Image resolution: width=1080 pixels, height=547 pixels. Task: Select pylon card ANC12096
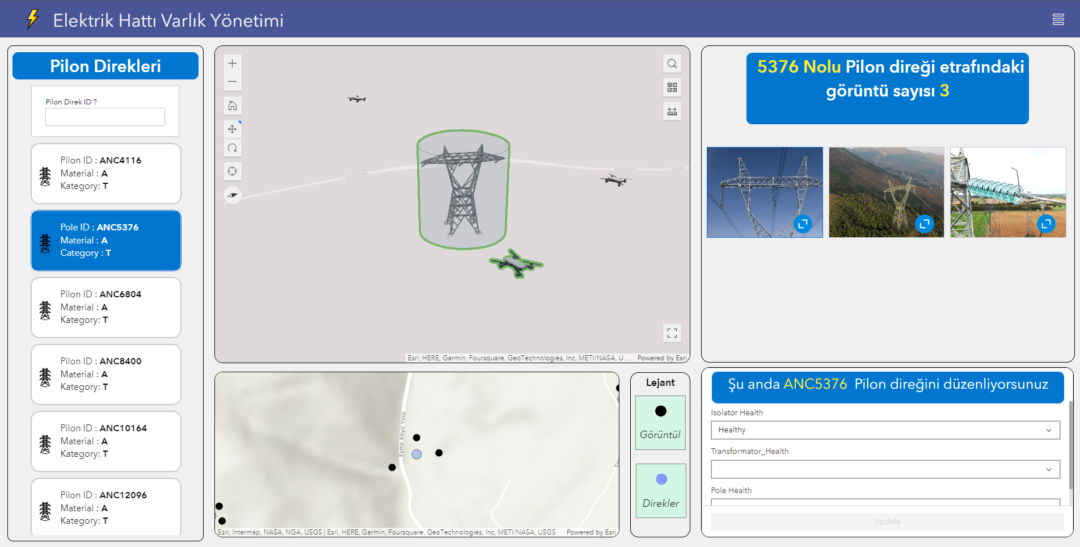106,507
